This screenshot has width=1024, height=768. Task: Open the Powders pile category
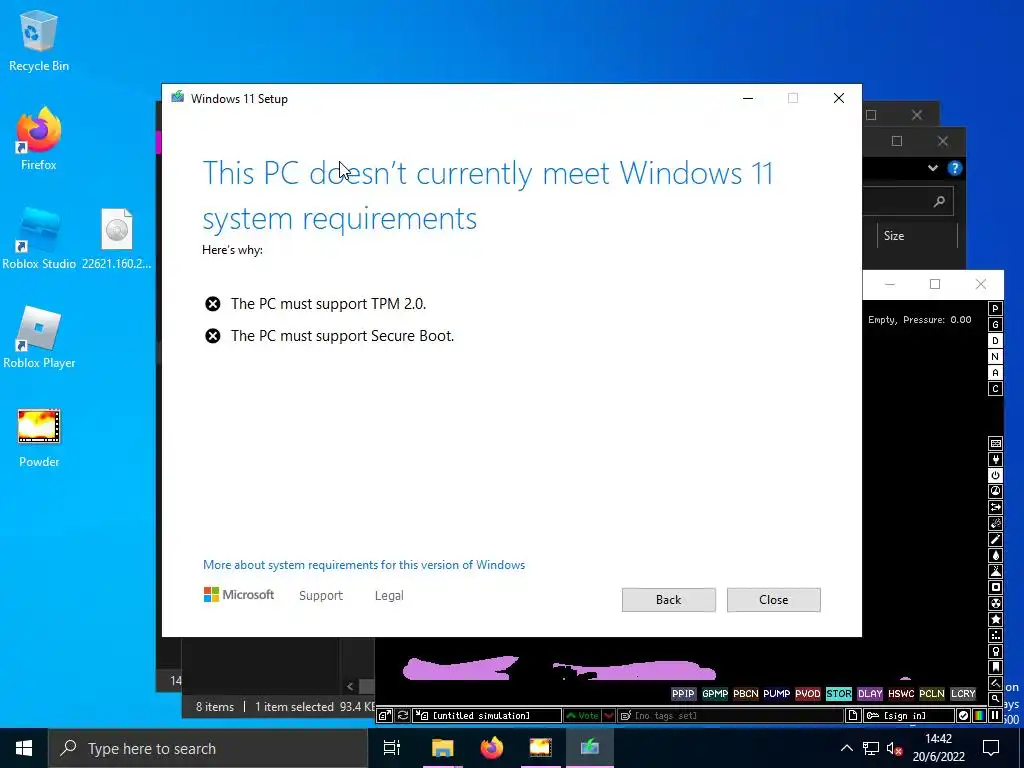pyautogui.click(x=995, y=571)
